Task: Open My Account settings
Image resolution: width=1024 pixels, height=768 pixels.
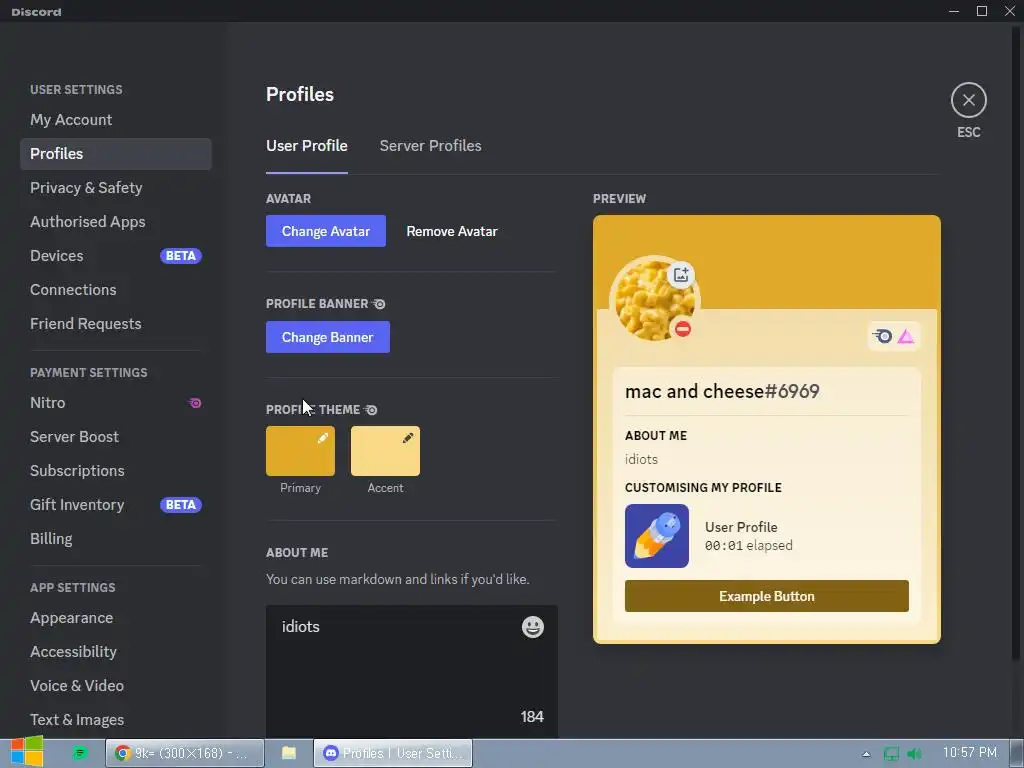Action: pyautogui.click(x=116, y=120)
